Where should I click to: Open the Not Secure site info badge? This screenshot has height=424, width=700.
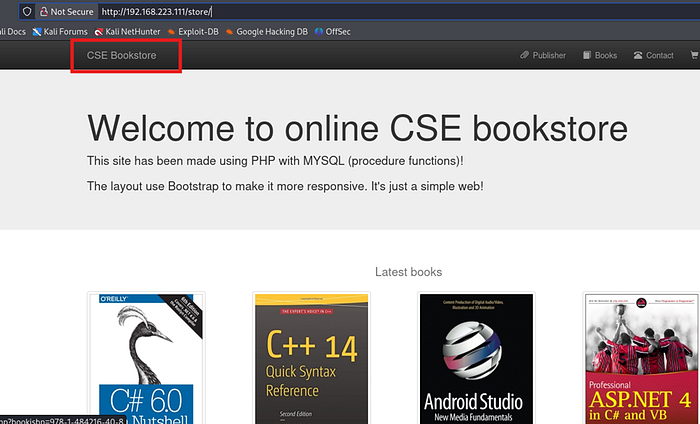[67, 12]
